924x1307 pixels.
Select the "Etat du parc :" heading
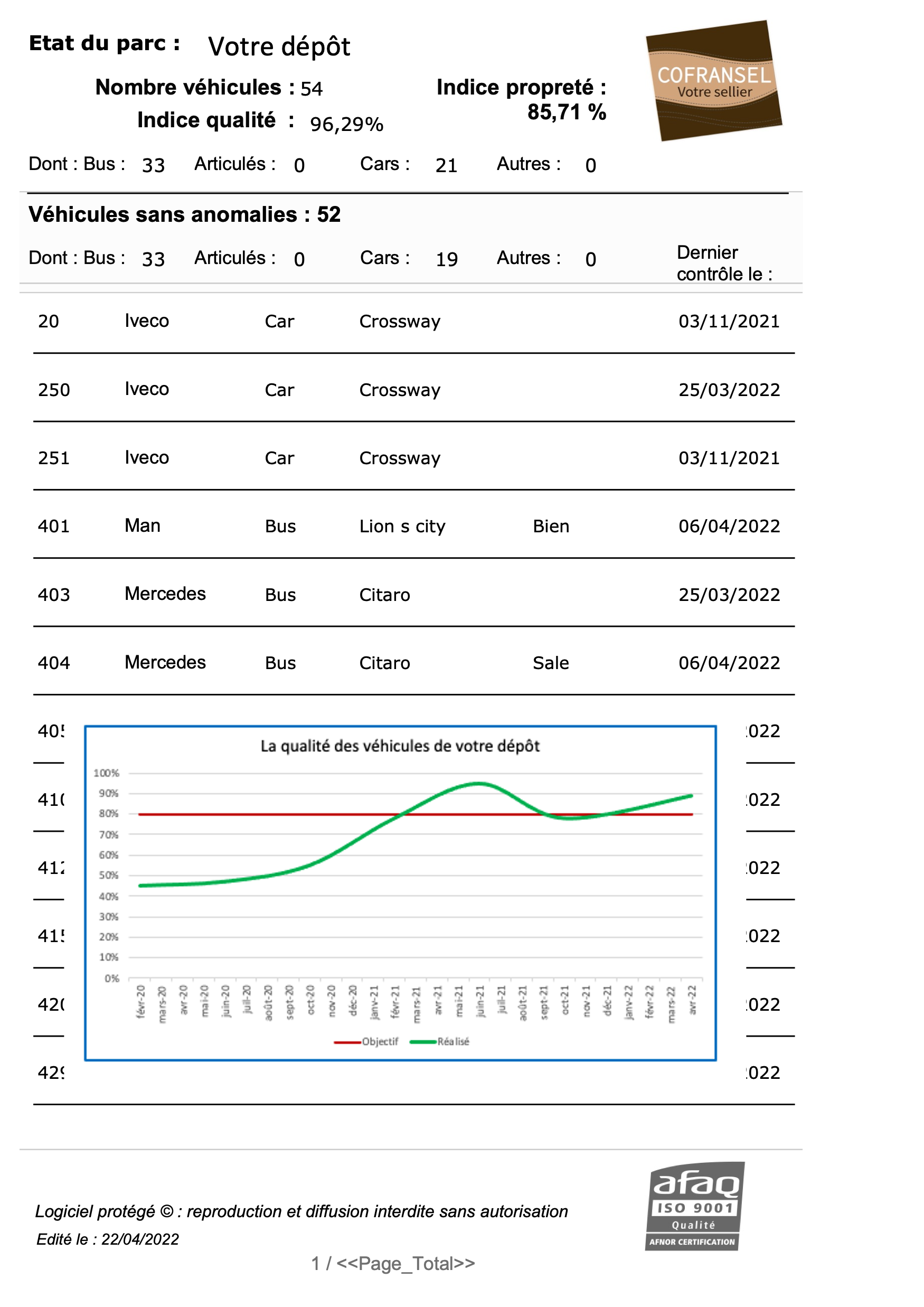coord(105,44)
